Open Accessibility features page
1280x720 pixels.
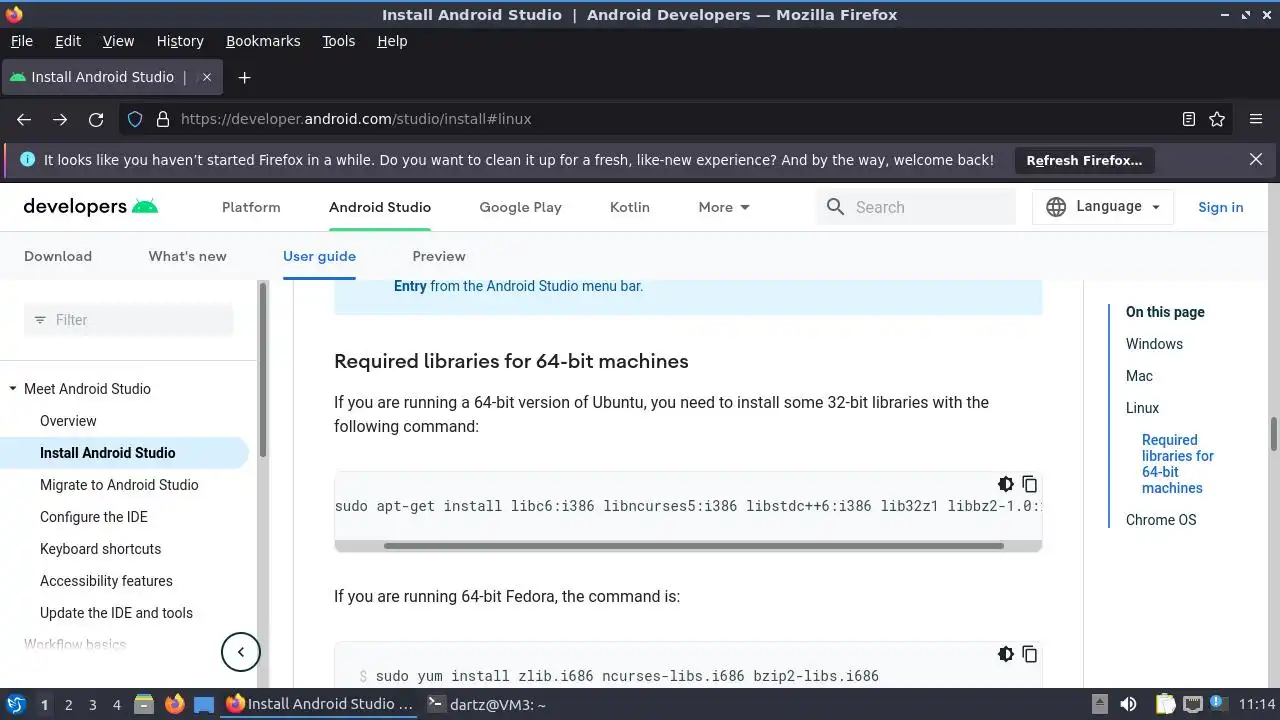106,581
